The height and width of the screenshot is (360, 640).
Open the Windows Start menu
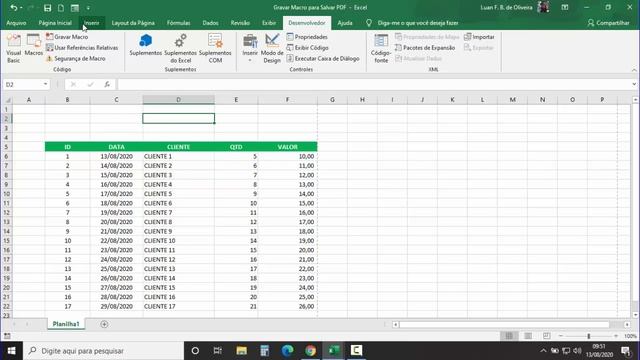11,351
